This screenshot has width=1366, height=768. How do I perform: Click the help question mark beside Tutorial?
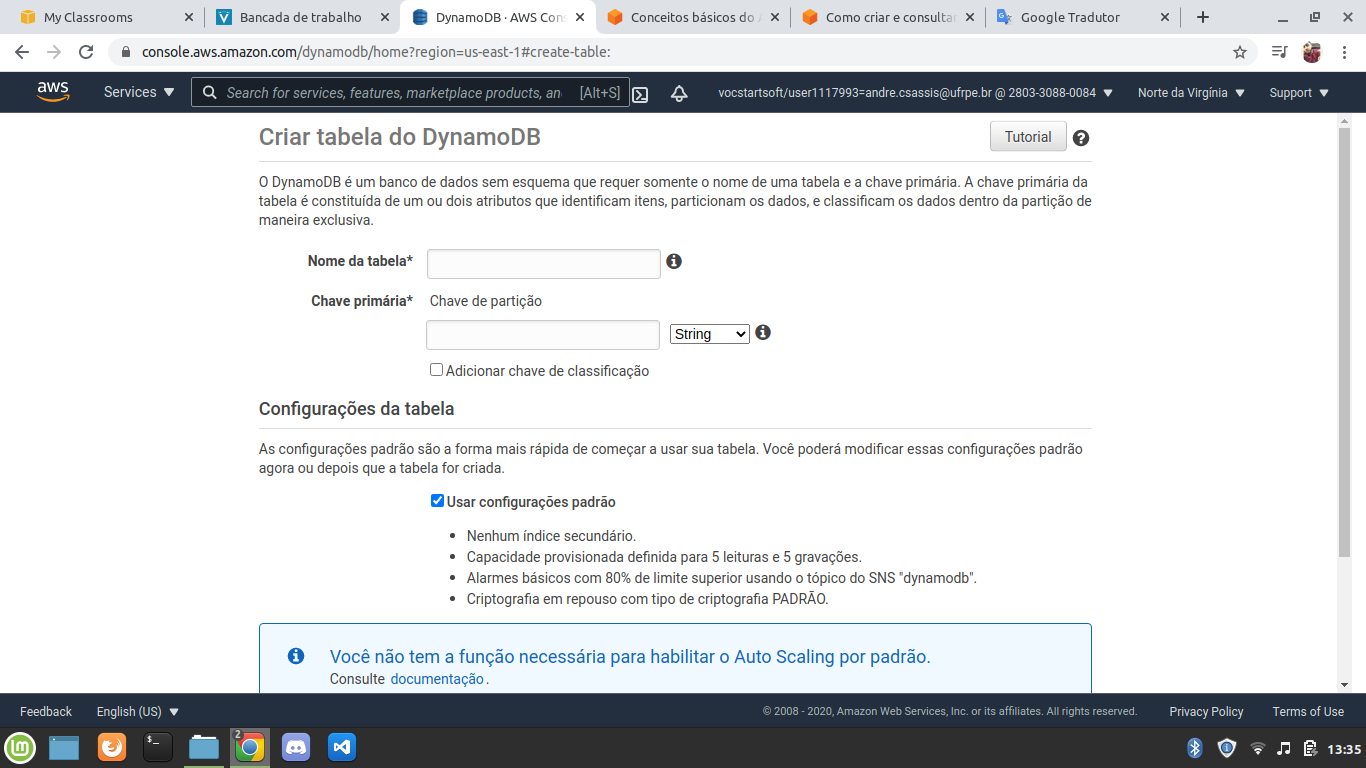point(1080,138)
